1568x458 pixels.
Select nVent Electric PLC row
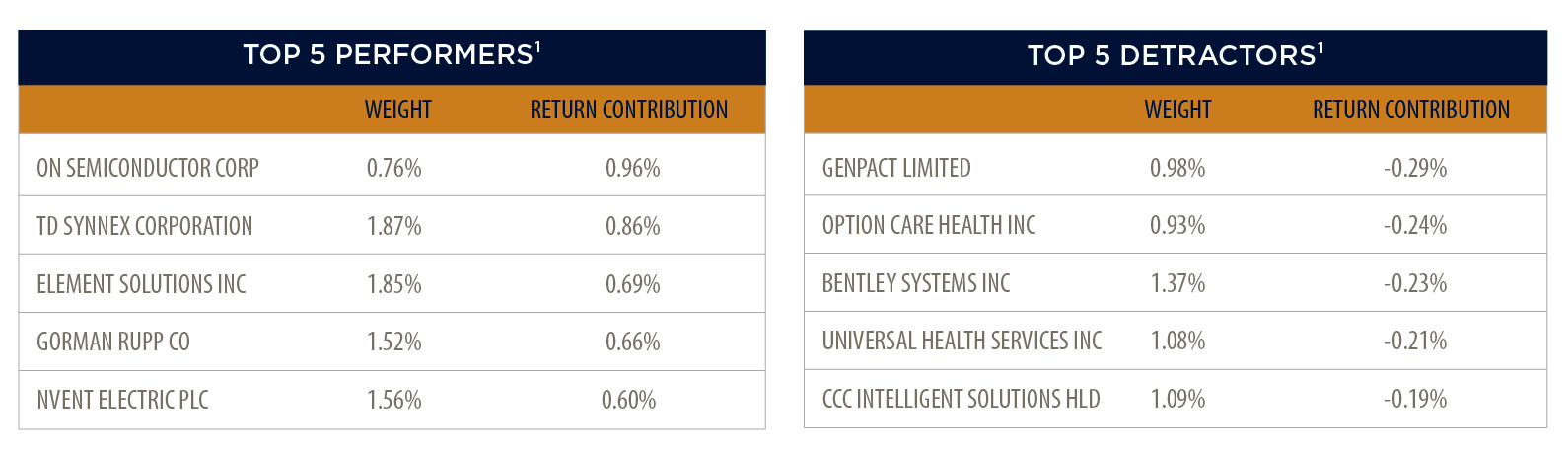point(392,400)
